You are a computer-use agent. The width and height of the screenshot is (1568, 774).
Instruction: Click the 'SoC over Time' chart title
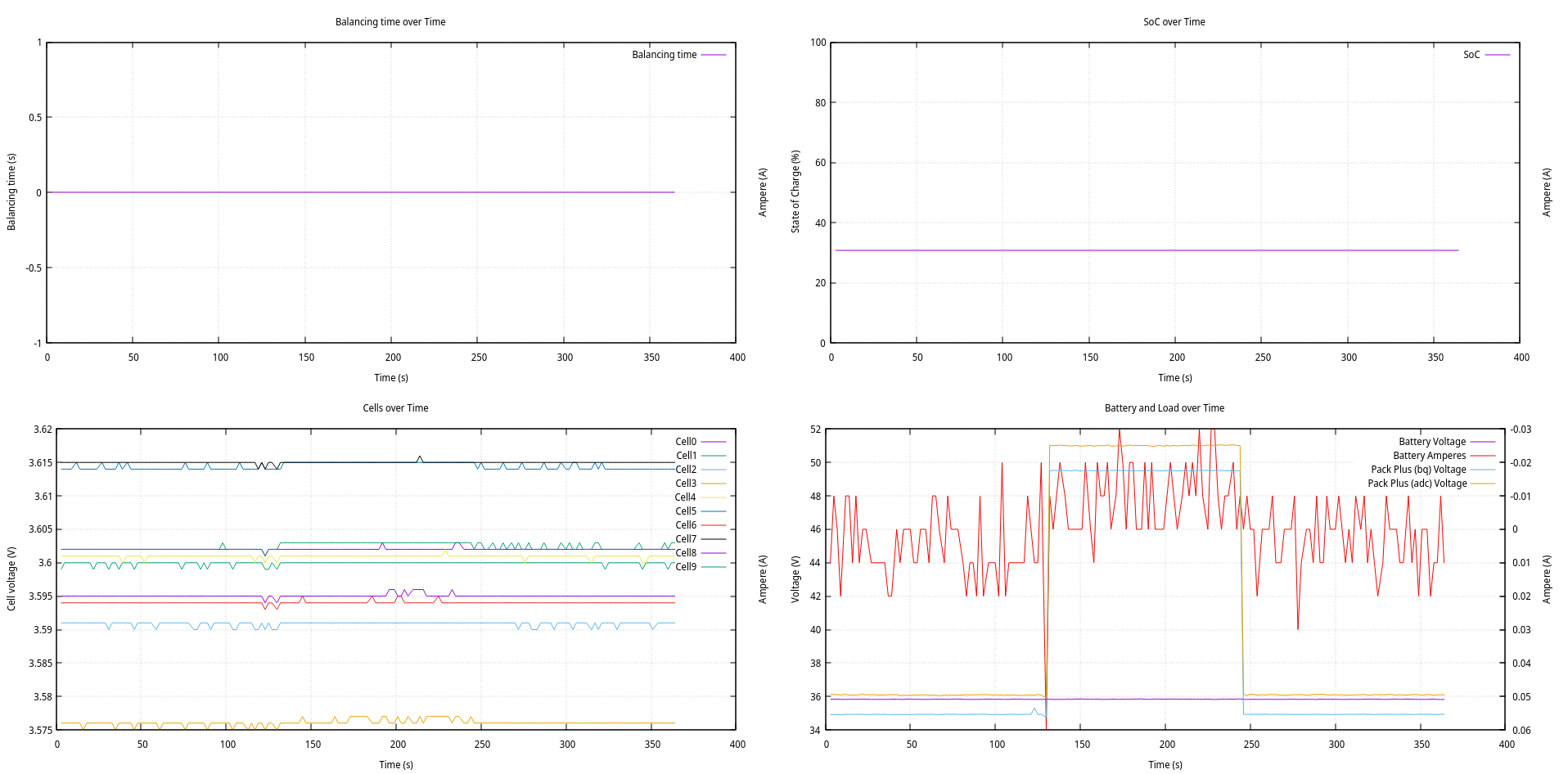1174,22
